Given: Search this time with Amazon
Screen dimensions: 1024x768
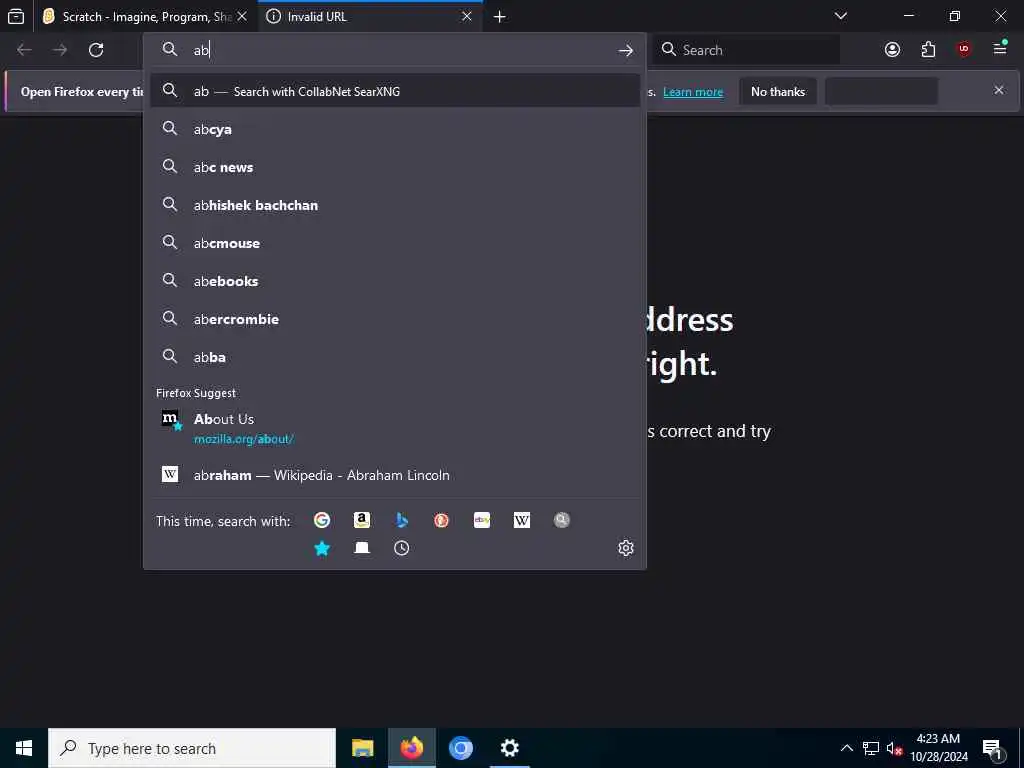Looking at the screenshot, I should pos(362,520).
